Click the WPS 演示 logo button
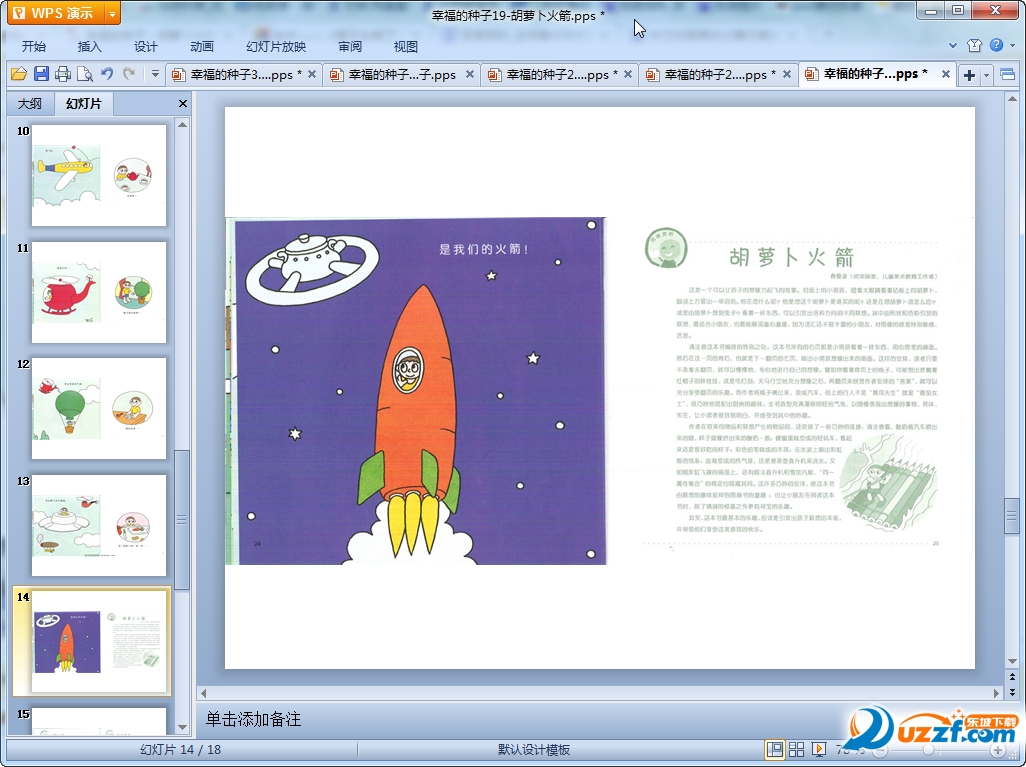Screen dimensions: 1026x767 (56, 13)
